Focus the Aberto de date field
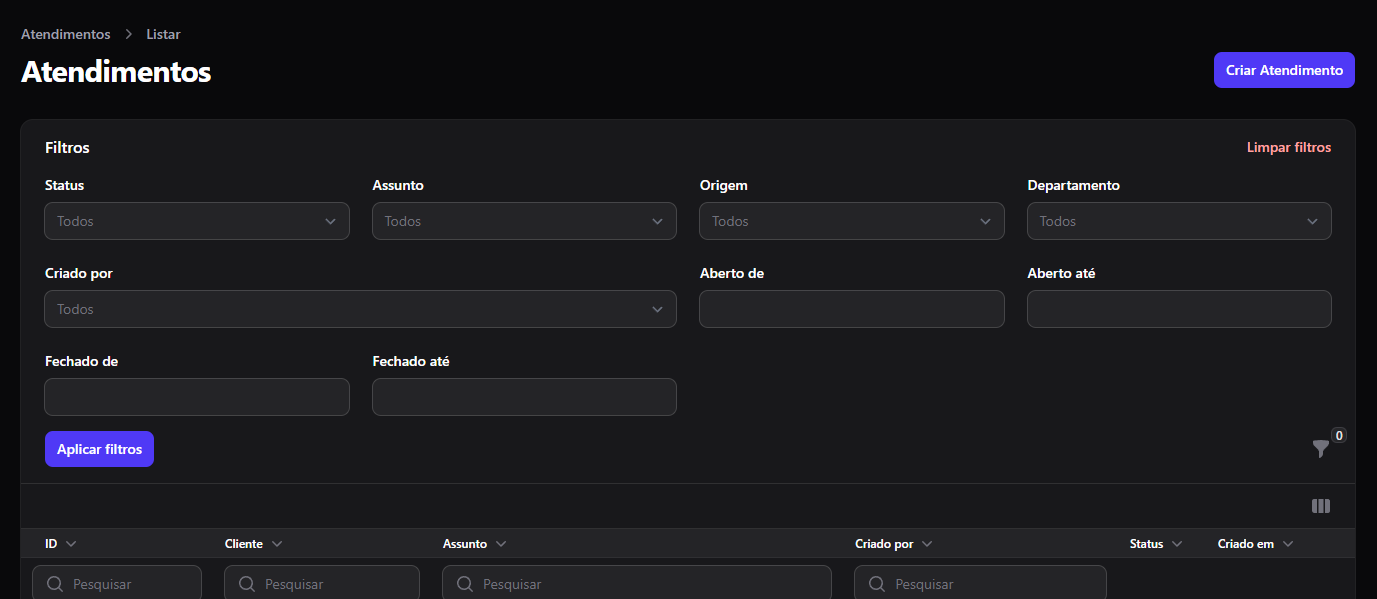Viewport: 1377px width, 599px height. pyautogui.click(x=852, y=309)
